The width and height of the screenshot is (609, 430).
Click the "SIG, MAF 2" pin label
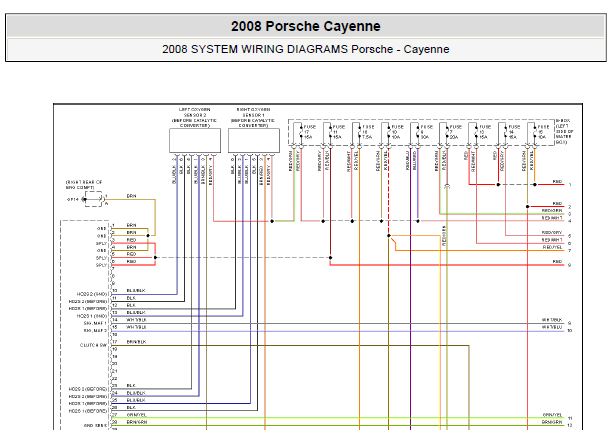[95, 331]
